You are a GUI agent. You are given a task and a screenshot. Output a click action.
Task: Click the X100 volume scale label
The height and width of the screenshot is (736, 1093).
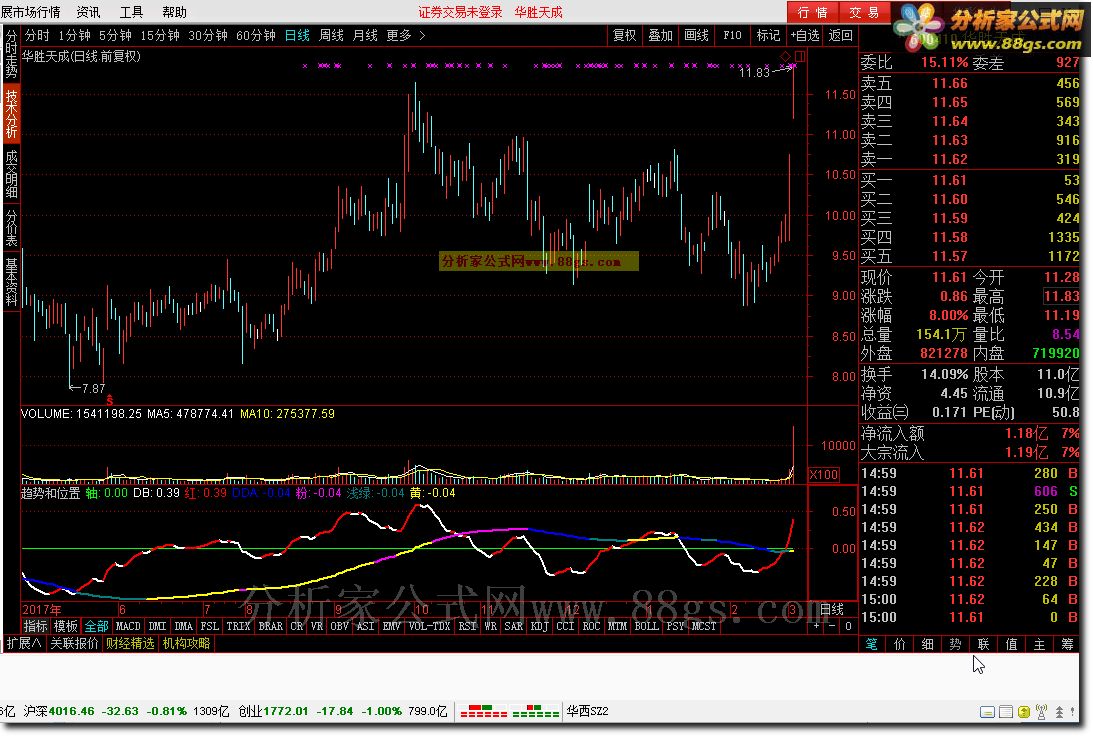pyautogui.click(x=823, y=475)
